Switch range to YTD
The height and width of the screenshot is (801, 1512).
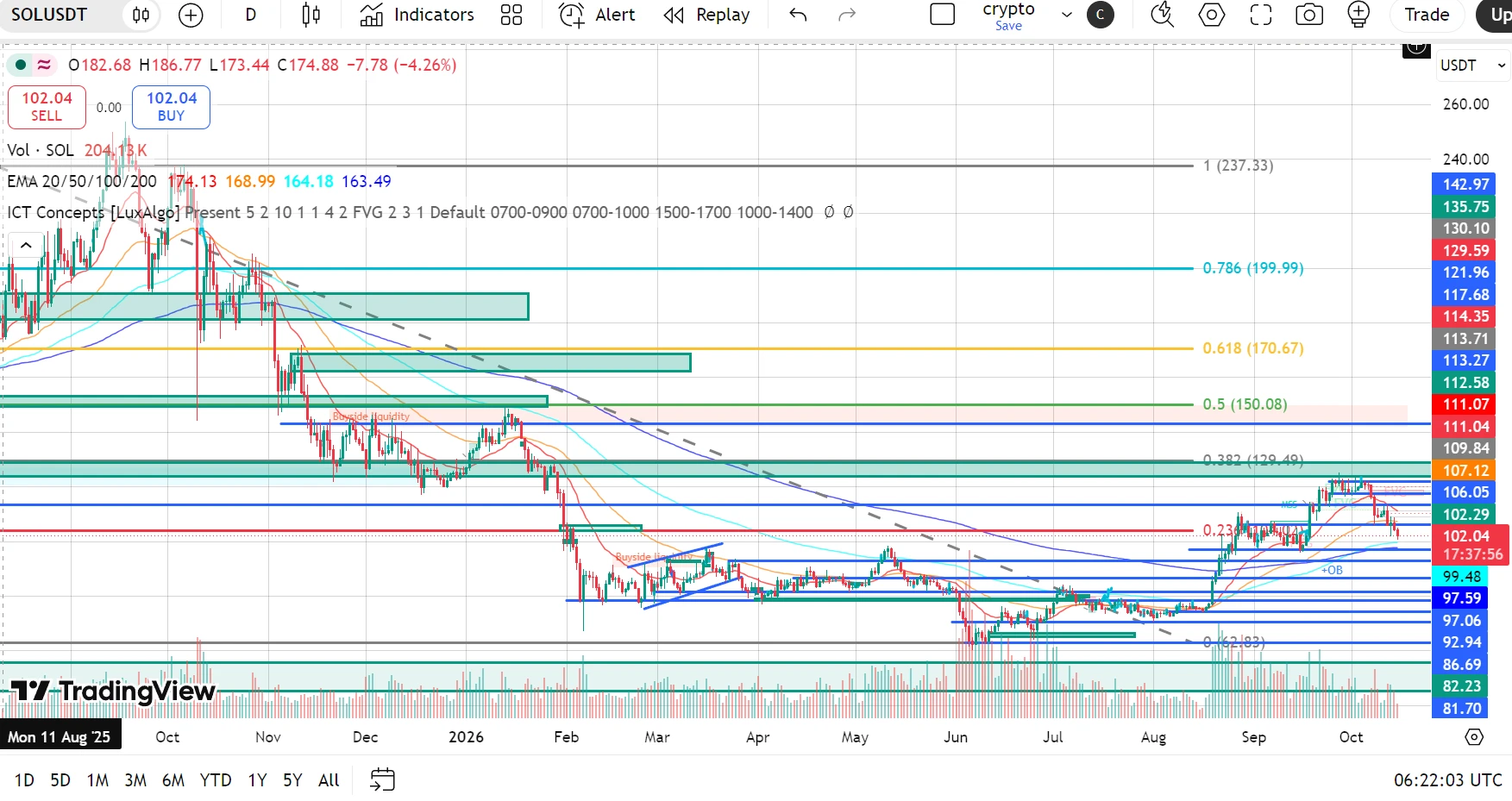pos(216,780)
